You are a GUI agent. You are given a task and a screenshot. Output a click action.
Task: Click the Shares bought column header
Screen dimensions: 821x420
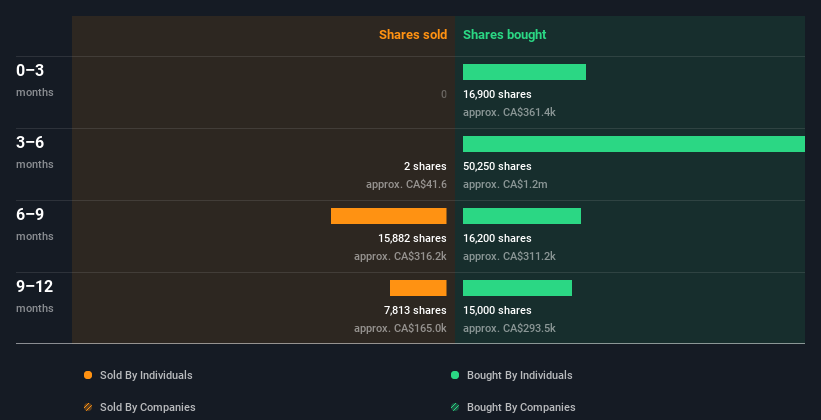[504, 35]
